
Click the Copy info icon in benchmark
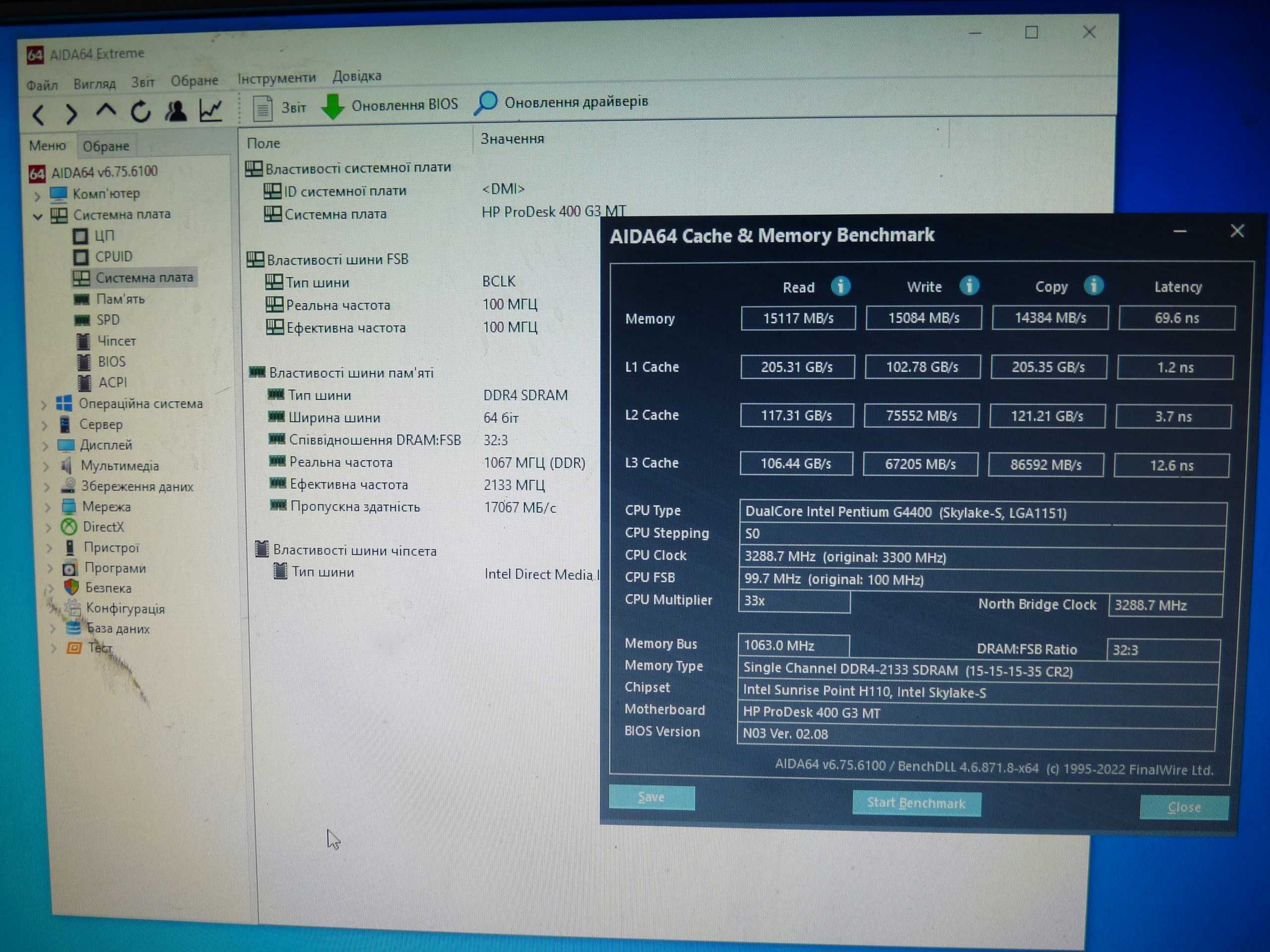1093,286
